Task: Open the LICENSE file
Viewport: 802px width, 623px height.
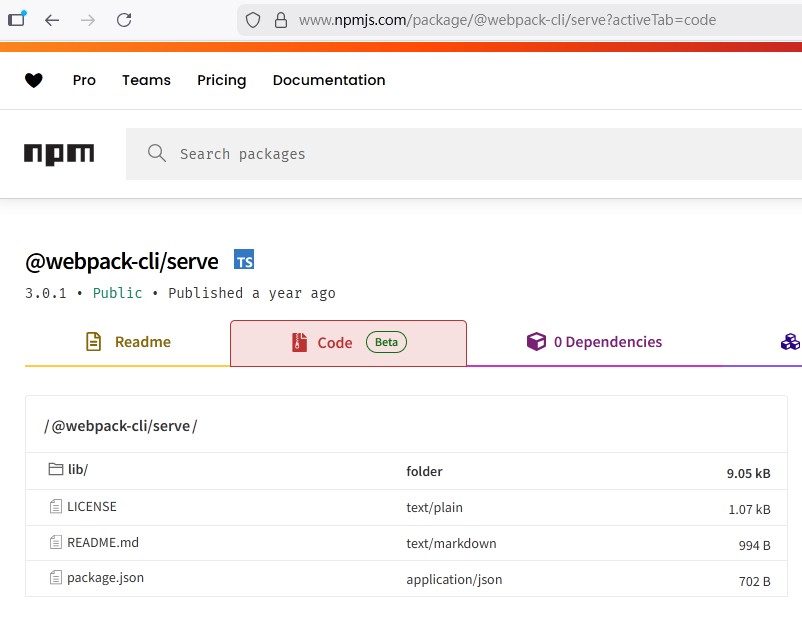Action: (92, 506)
